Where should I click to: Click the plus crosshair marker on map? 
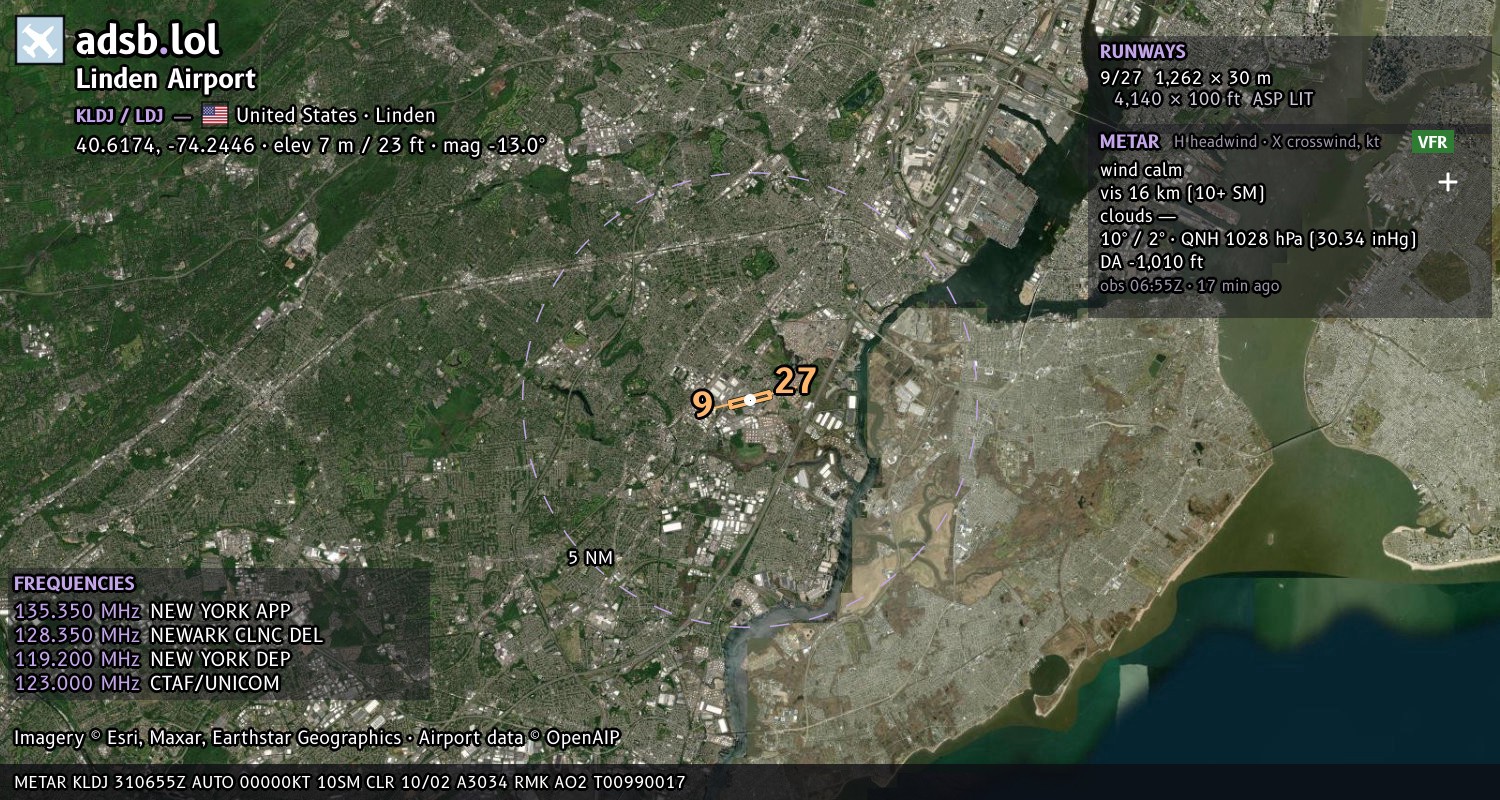pyautogui.click(x=1447, y=182)
